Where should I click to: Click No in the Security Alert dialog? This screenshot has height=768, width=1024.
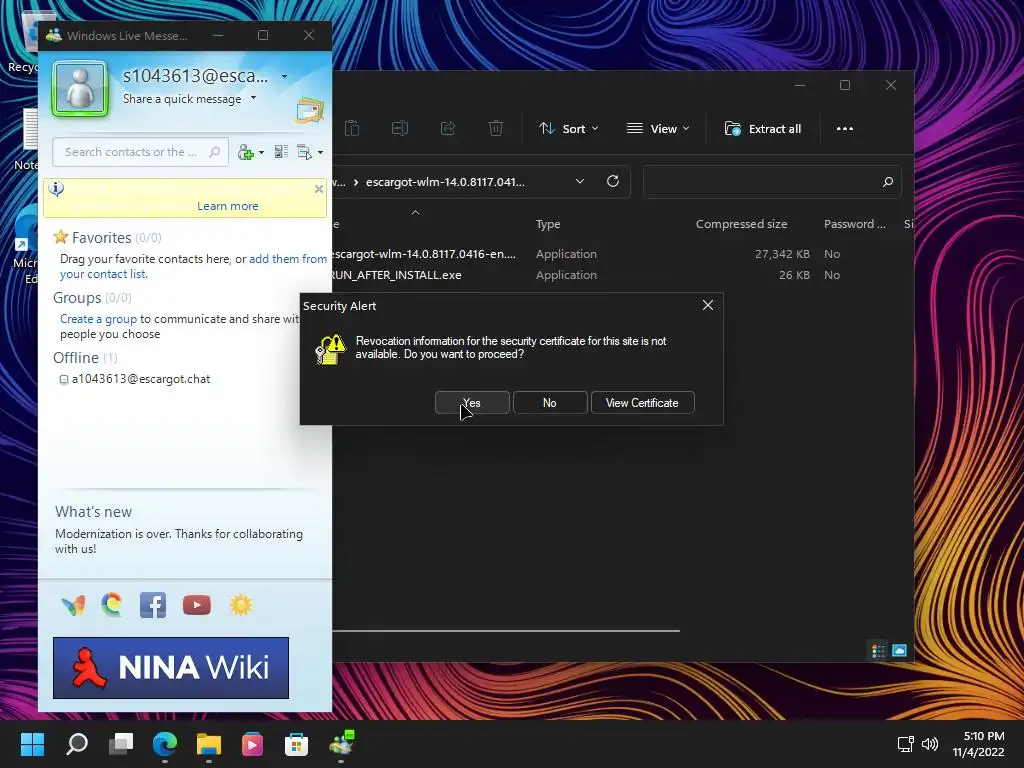(x=550, y=403)
